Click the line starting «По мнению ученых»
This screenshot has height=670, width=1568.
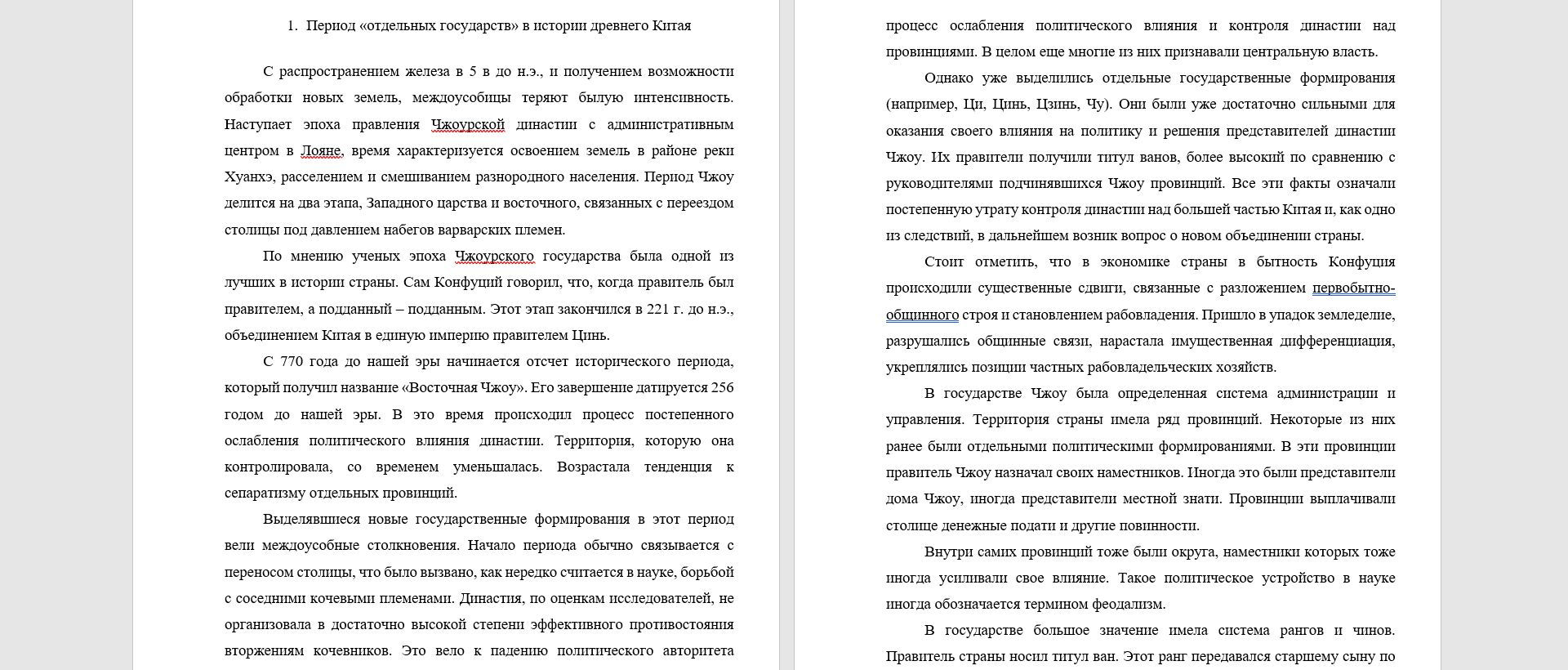[x=498, y=256]
